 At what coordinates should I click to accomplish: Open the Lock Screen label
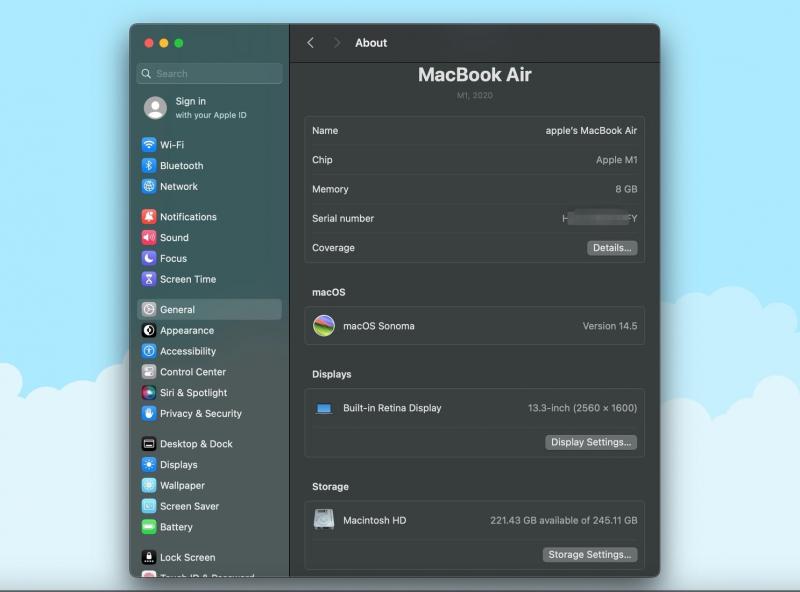(x=187, y=558)
